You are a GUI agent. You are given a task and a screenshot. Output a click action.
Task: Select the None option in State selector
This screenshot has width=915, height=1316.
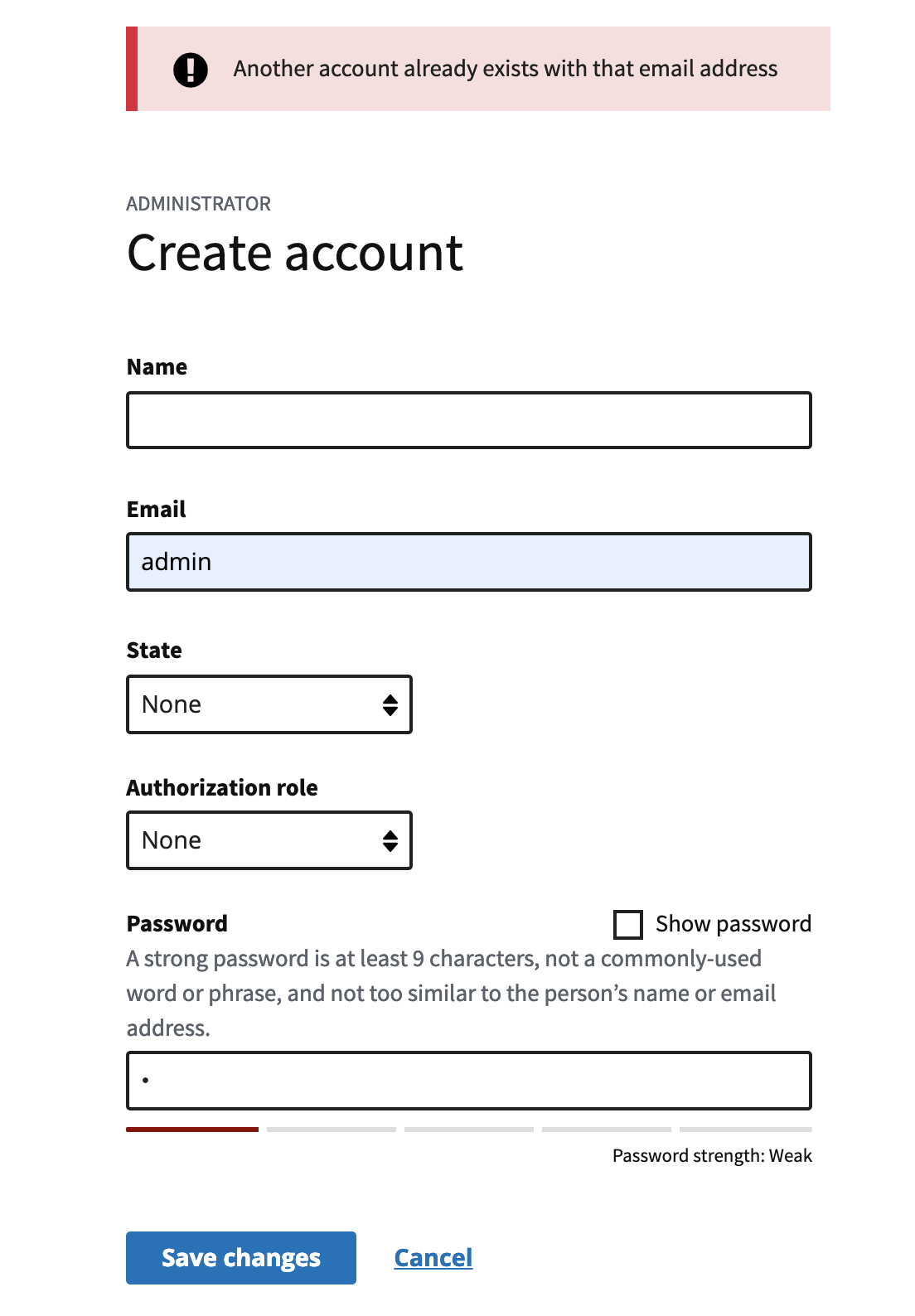(269, 704)
